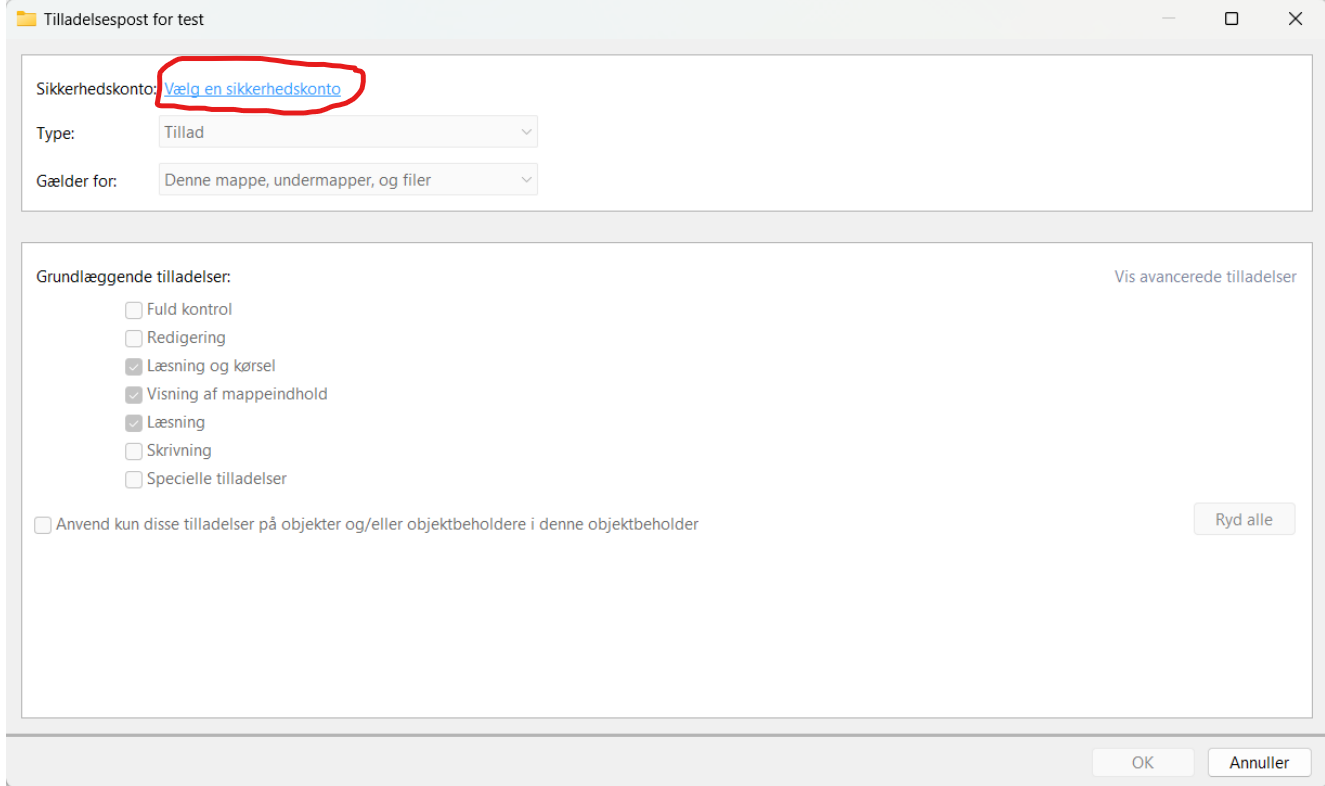Maximize the Tilladelsespost dialog window

[1232, 19]
